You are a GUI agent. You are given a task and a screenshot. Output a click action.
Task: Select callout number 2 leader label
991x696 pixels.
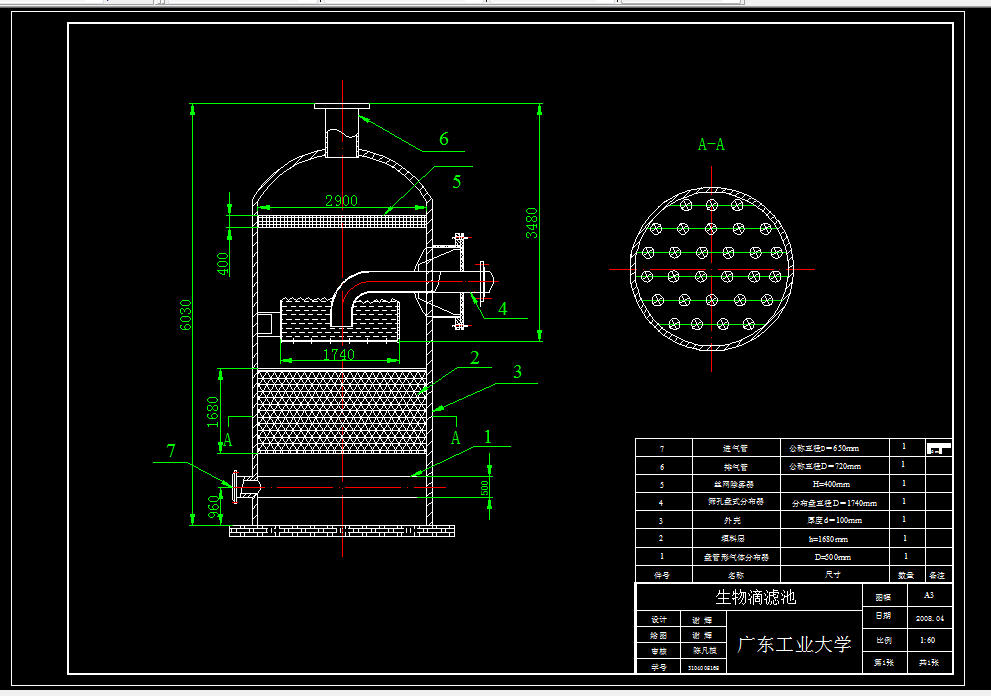pos(475,358)
